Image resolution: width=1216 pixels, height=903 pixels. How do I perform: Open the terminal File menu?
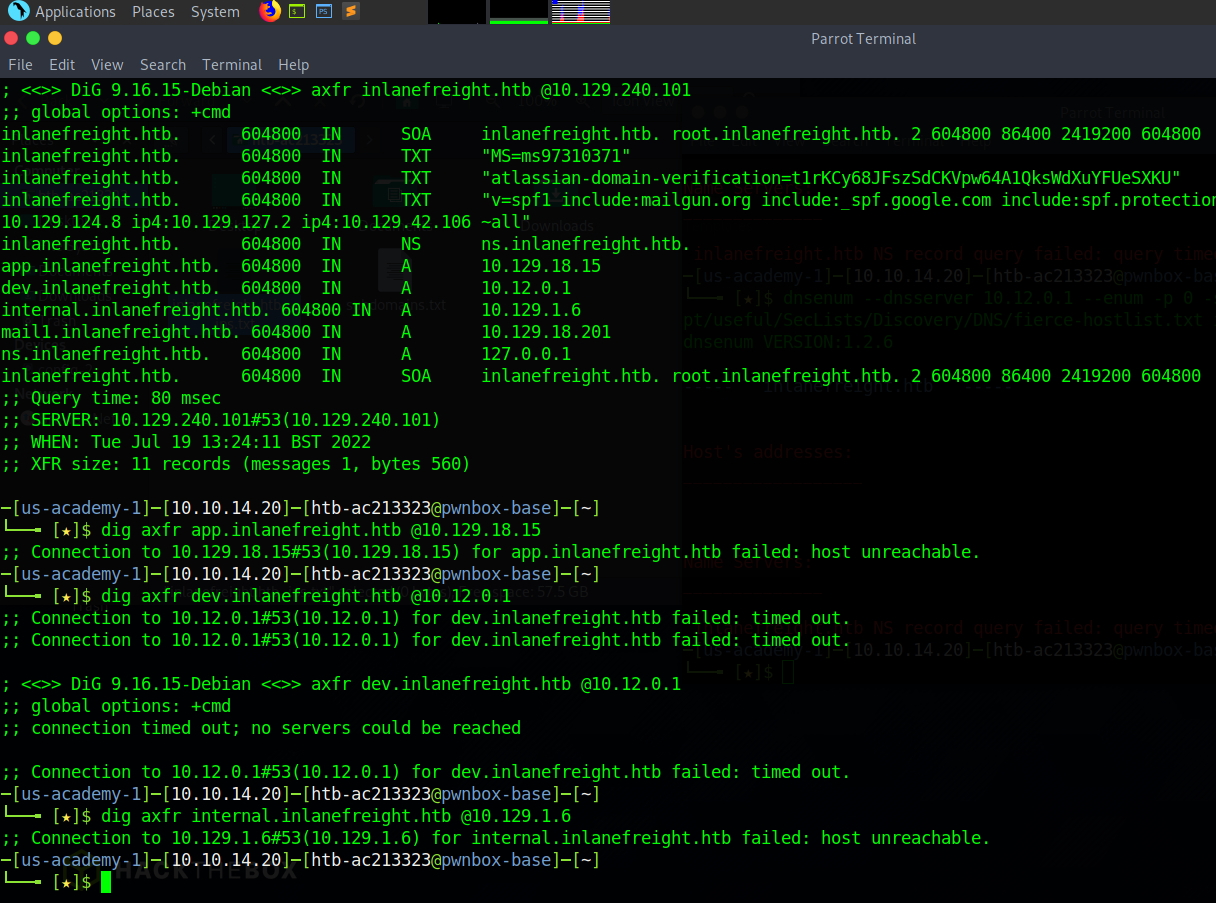(x=20, y=64)
